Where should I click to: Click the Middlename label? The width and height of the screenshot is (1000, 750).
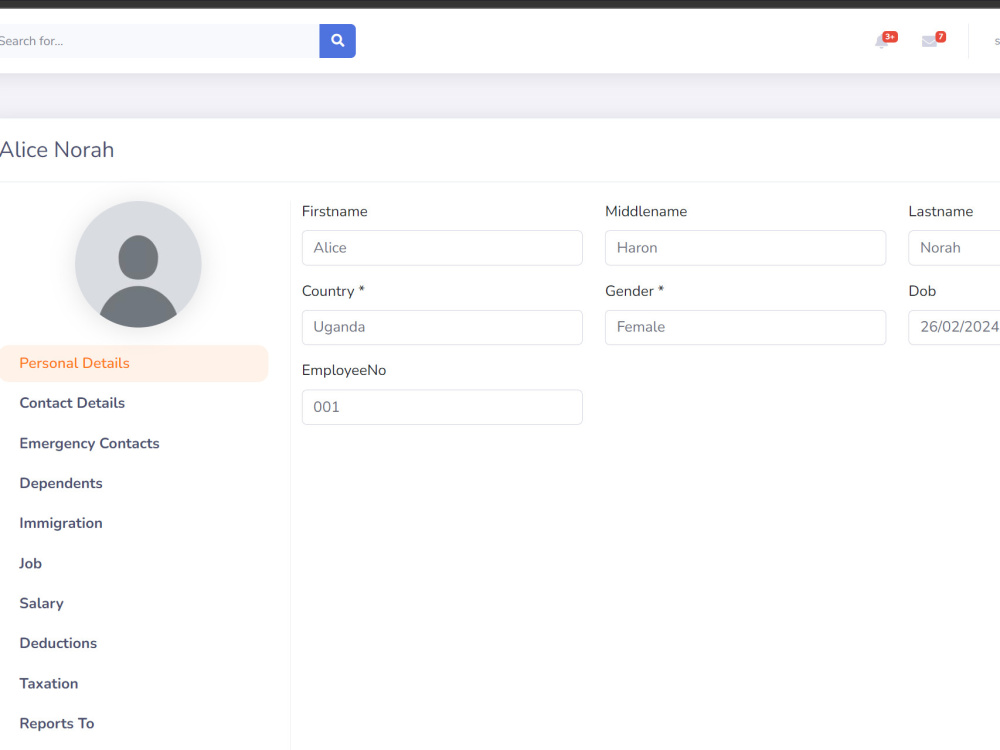pyautogui.click(x=646, y=212)
